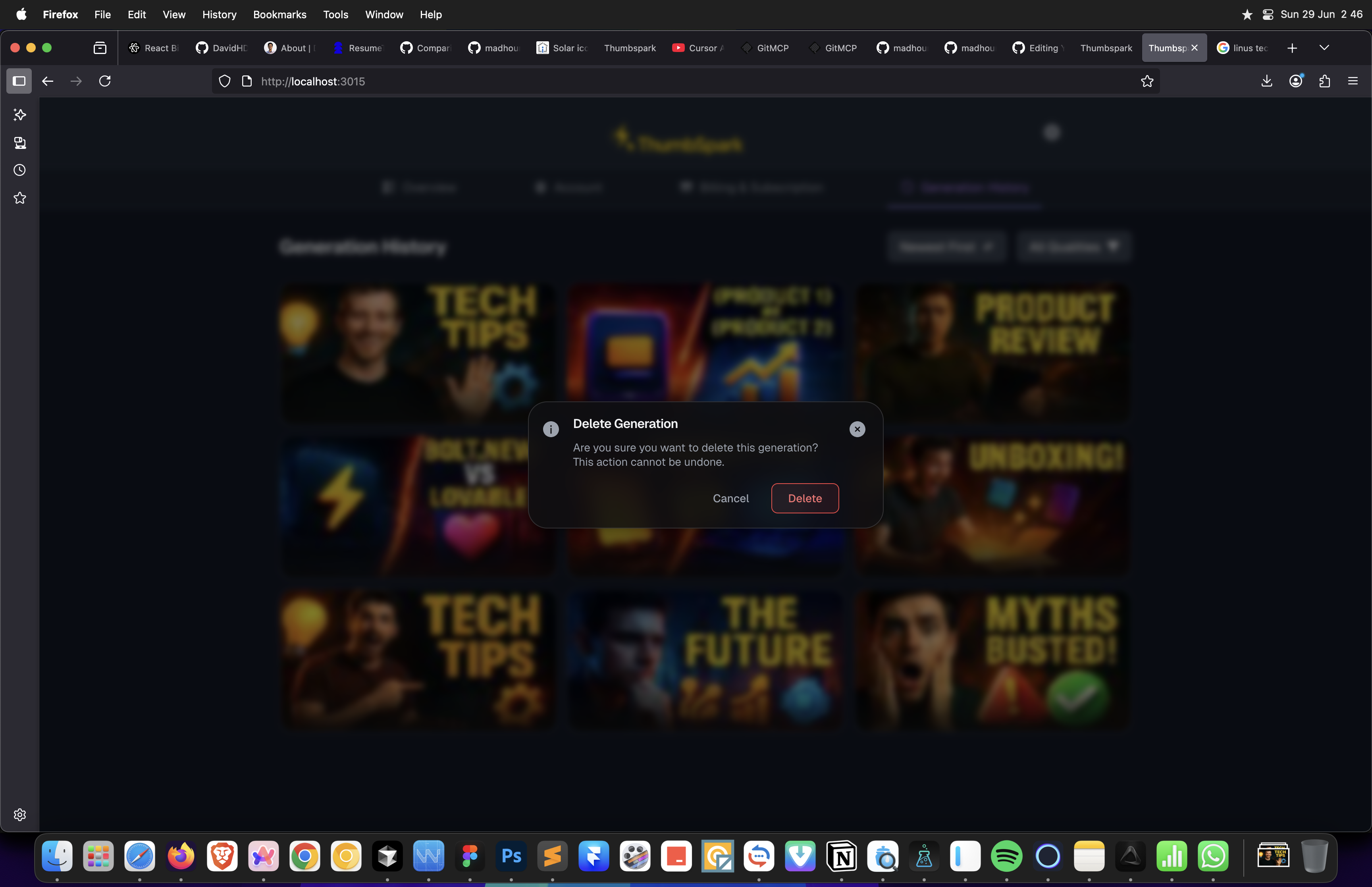This screenshot has height=887, width=1372.
Task: Open sidebar settings gear icon
Action: pyautogui.click(x=19, y=814)
